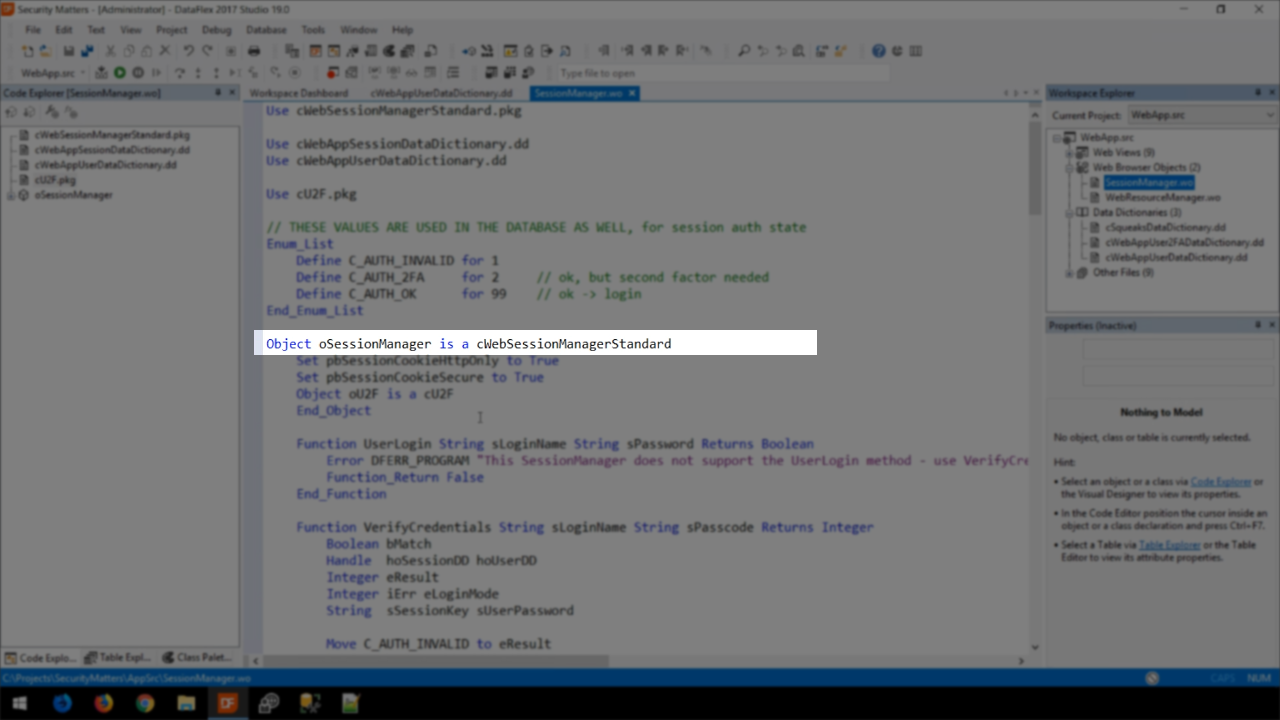Click the Undo arrow icon

188,51
